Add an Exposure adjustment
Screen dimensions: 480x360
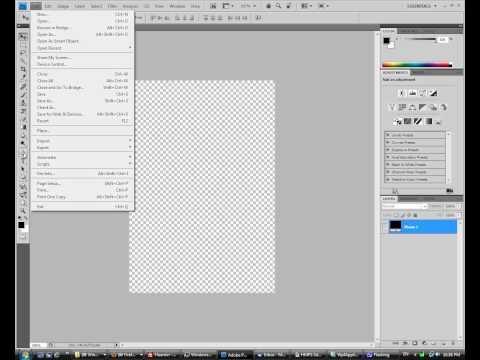433,93
